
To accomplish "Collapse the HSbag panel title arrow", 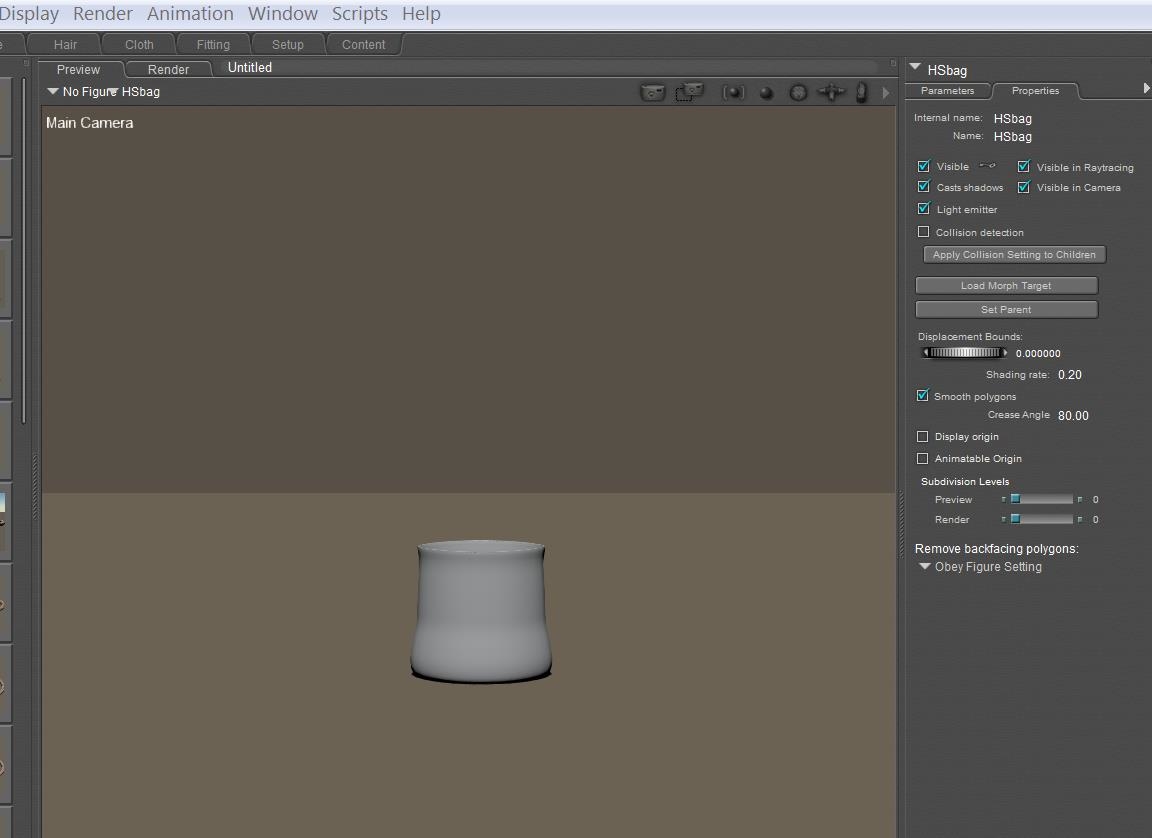I will point(915,68).
